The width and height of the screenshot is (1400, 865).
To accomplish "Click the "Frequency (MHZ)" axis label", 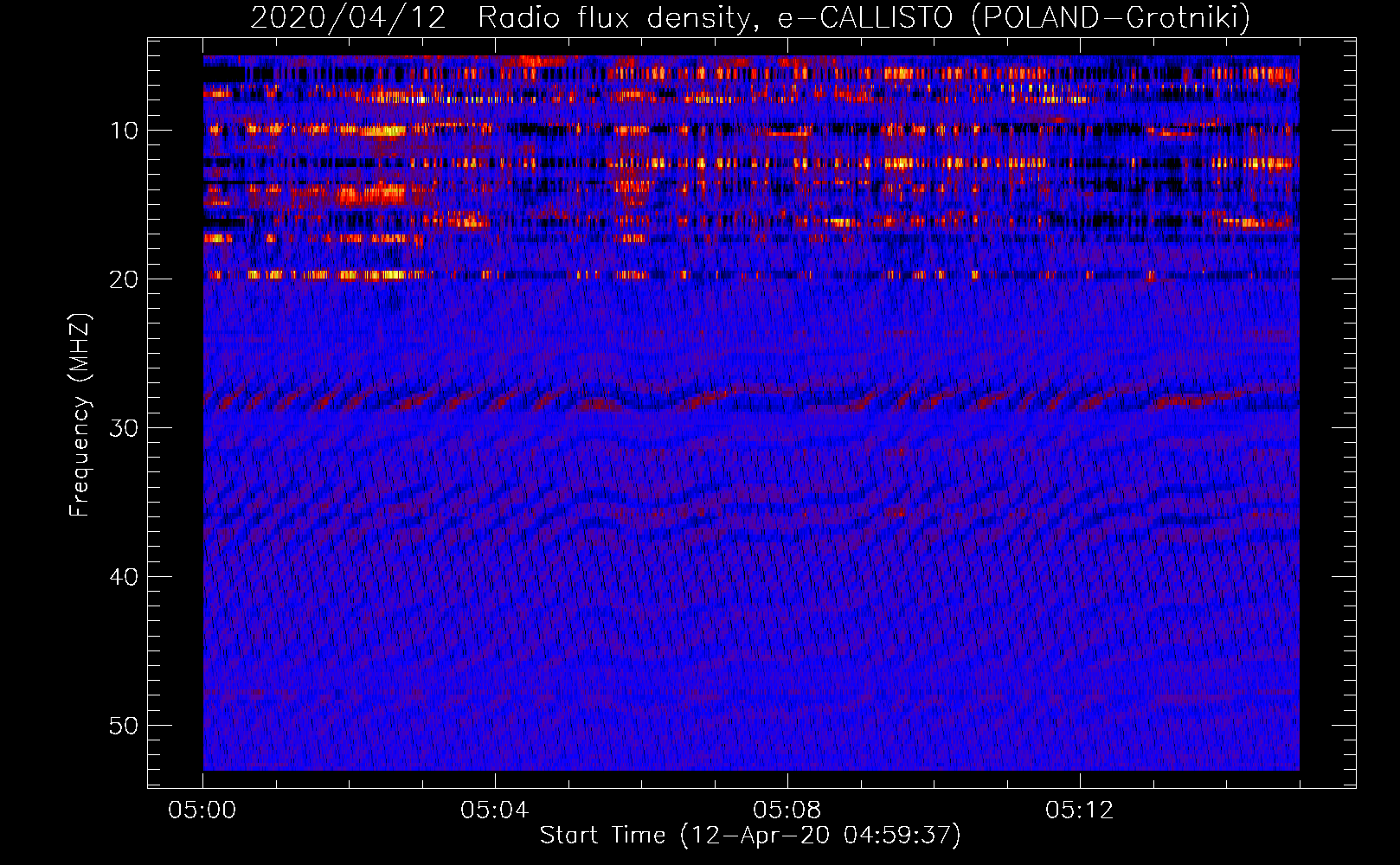I will (80, 415).
